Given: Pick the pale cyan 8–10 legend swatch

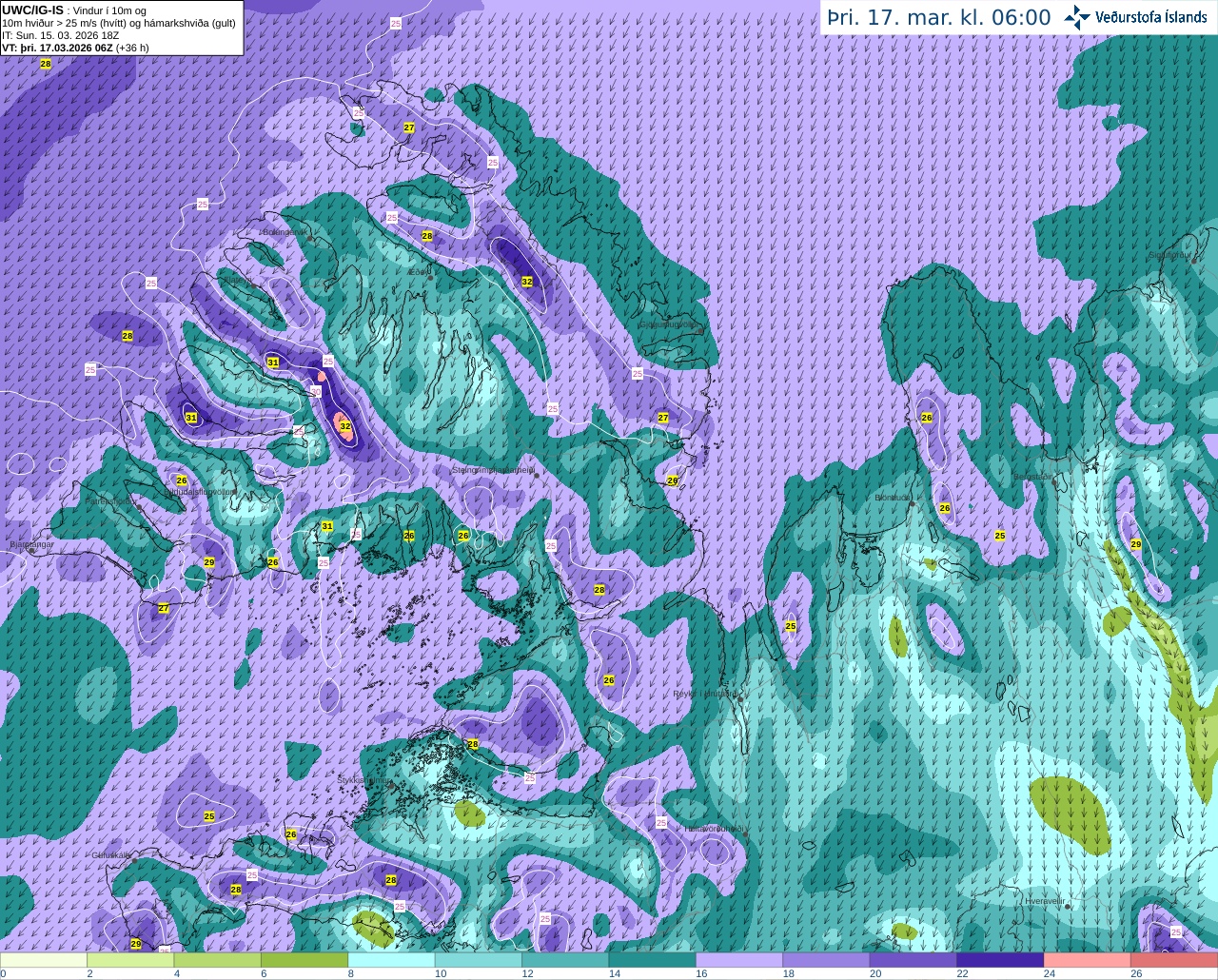Looking at the screenshot, I should coord(391,960).
